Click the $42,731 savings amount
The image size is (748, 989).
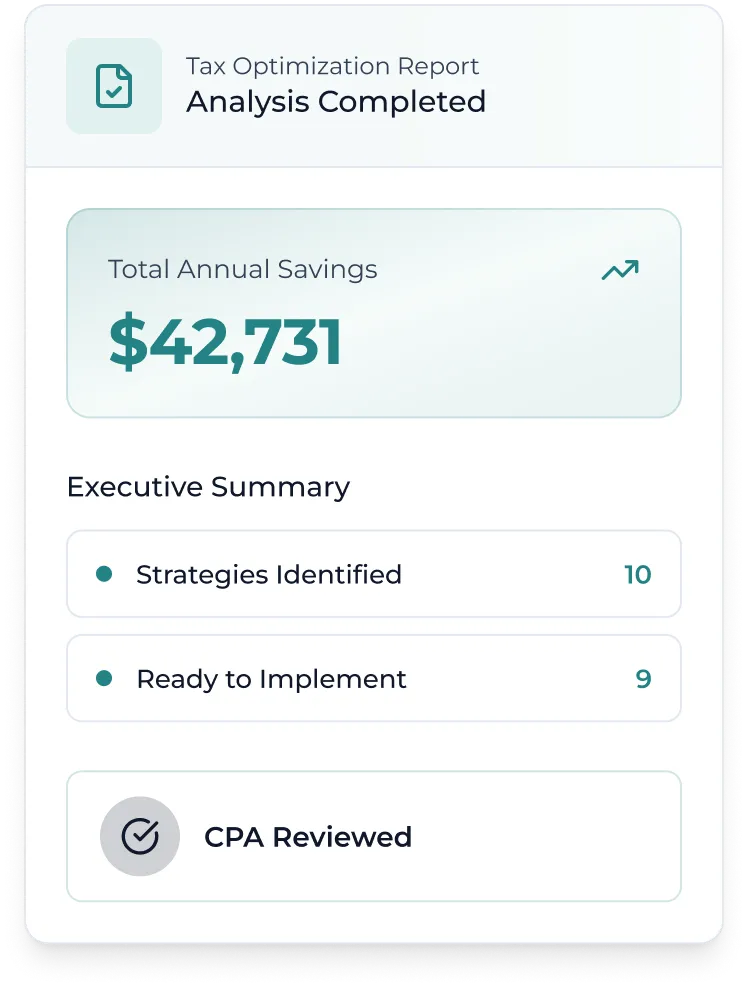click(225, 342)
